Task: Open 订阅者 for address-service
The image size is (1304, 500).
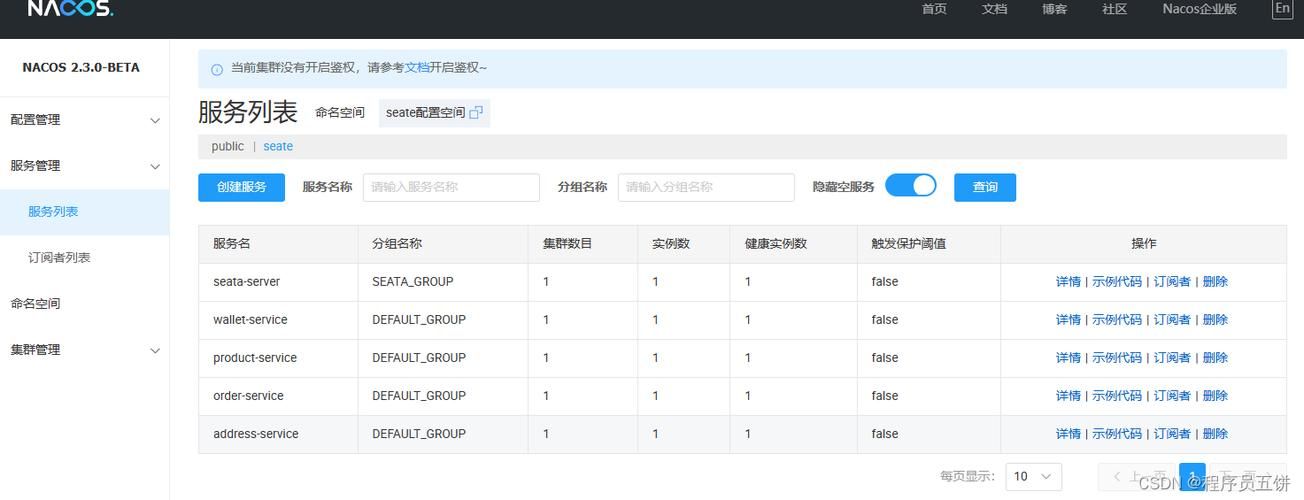Action: point(1172,434)
